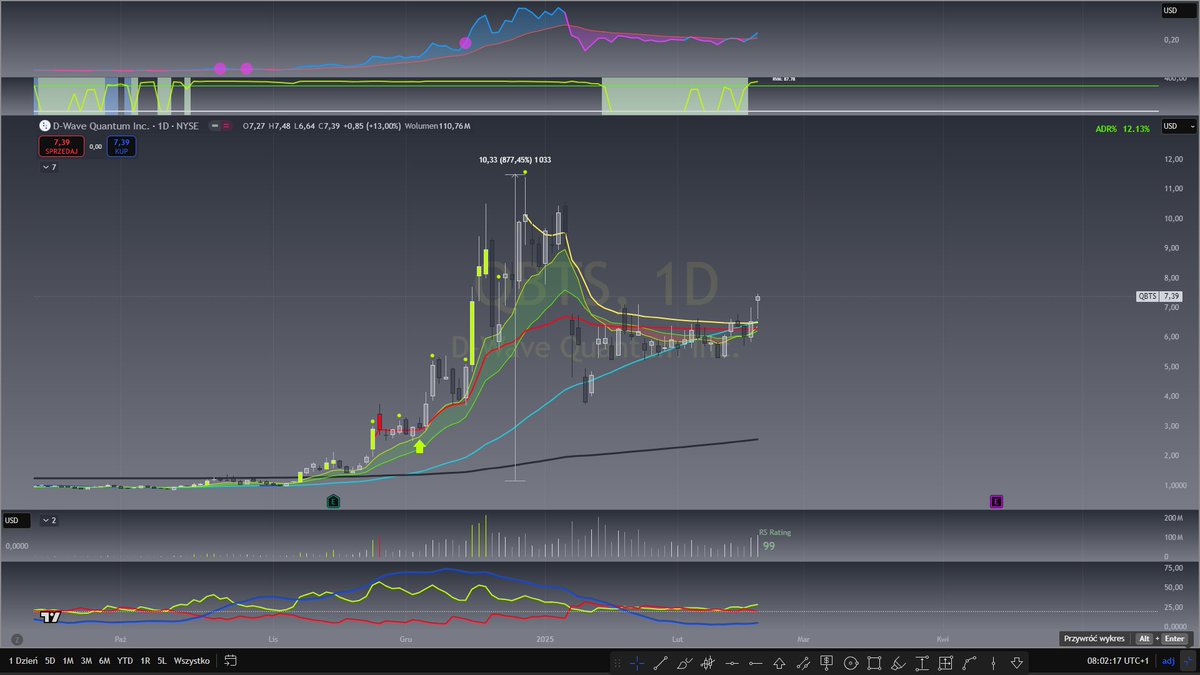Click the symbol logo beside D-Wave Quantum

tap(44, 126)
